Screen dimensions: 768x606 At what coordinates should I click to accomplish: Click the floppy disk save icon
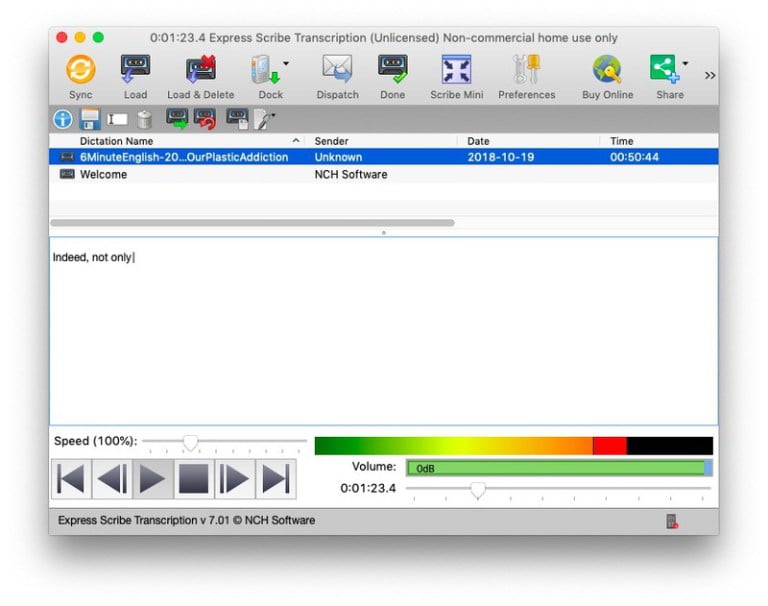(90, 119)
